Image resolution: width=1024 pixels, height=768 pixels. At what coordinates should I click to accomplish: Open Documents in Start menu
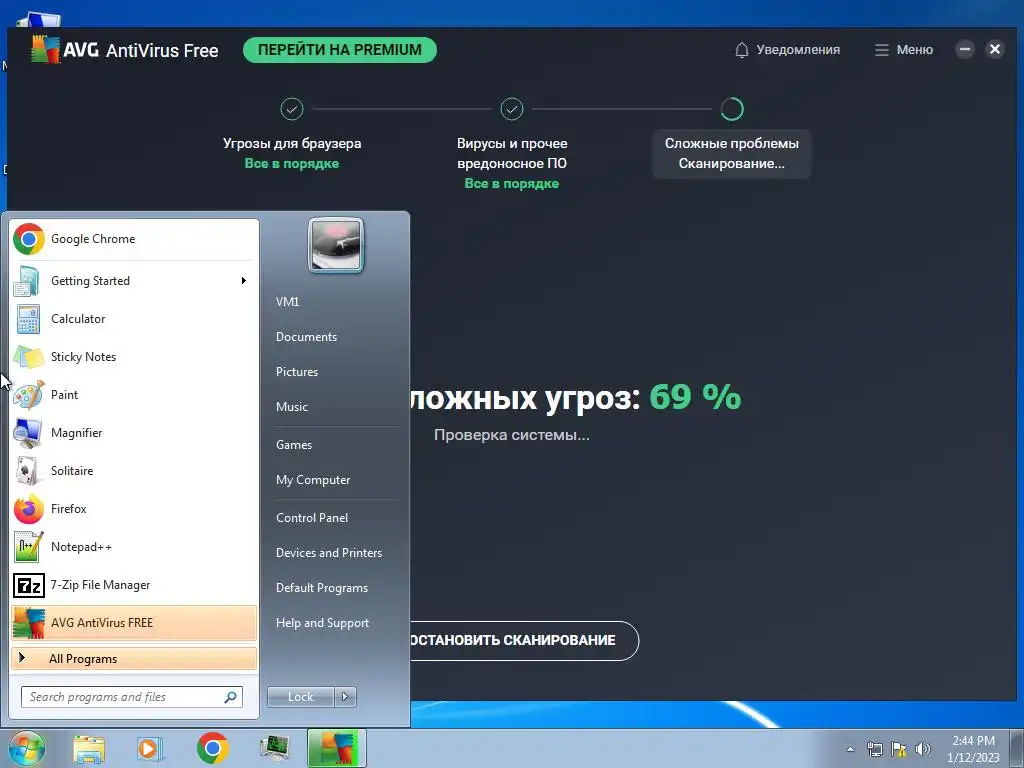pos(306,337)
